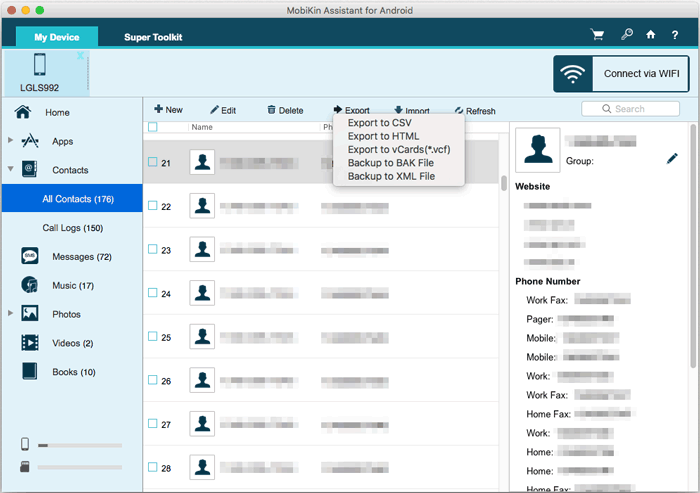Click the Contacts book icon
The height and width of the screenshot is (493, 700).
point(30,169)
